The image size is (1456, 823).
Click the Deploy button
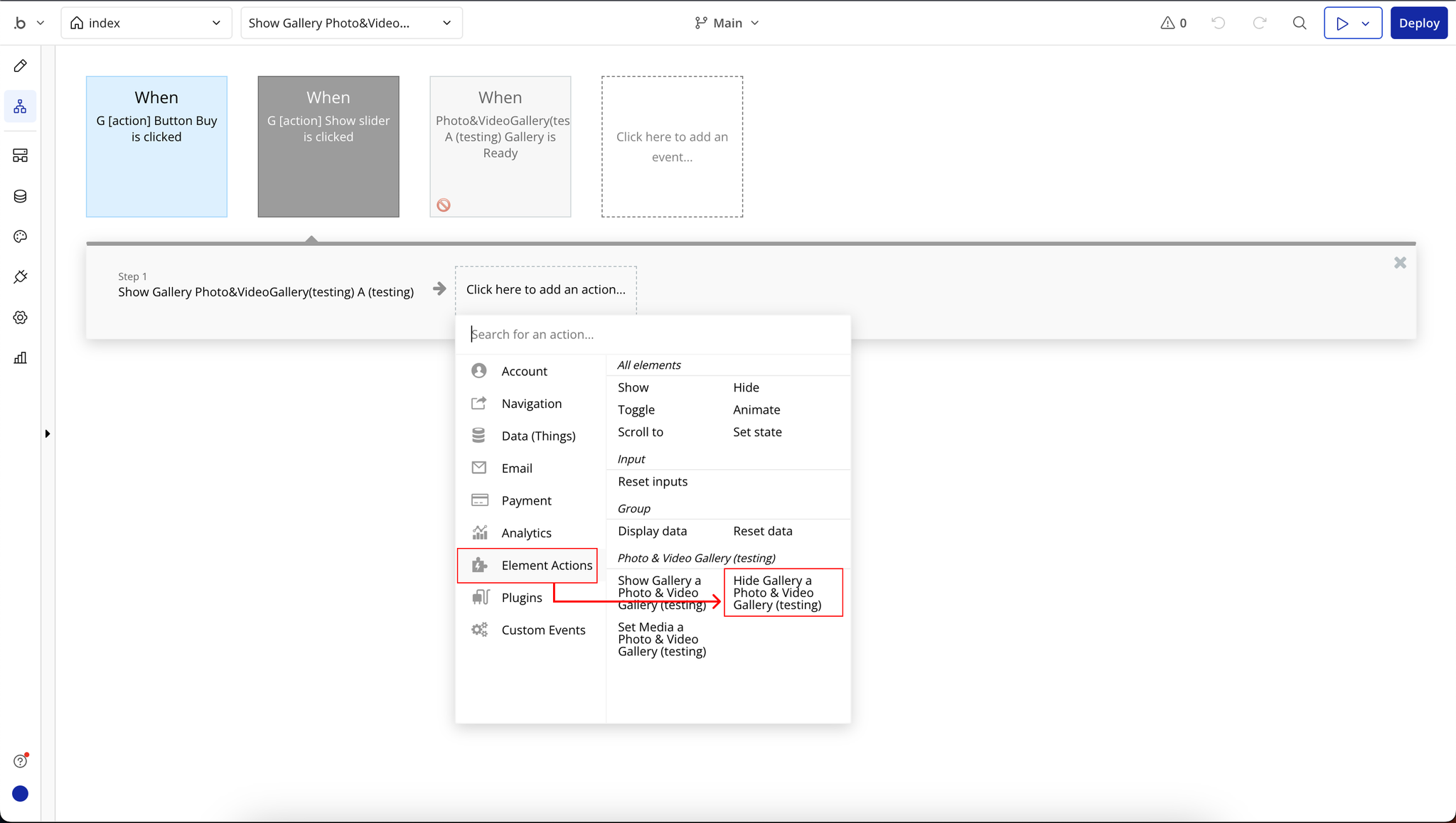coord(1418,23)
